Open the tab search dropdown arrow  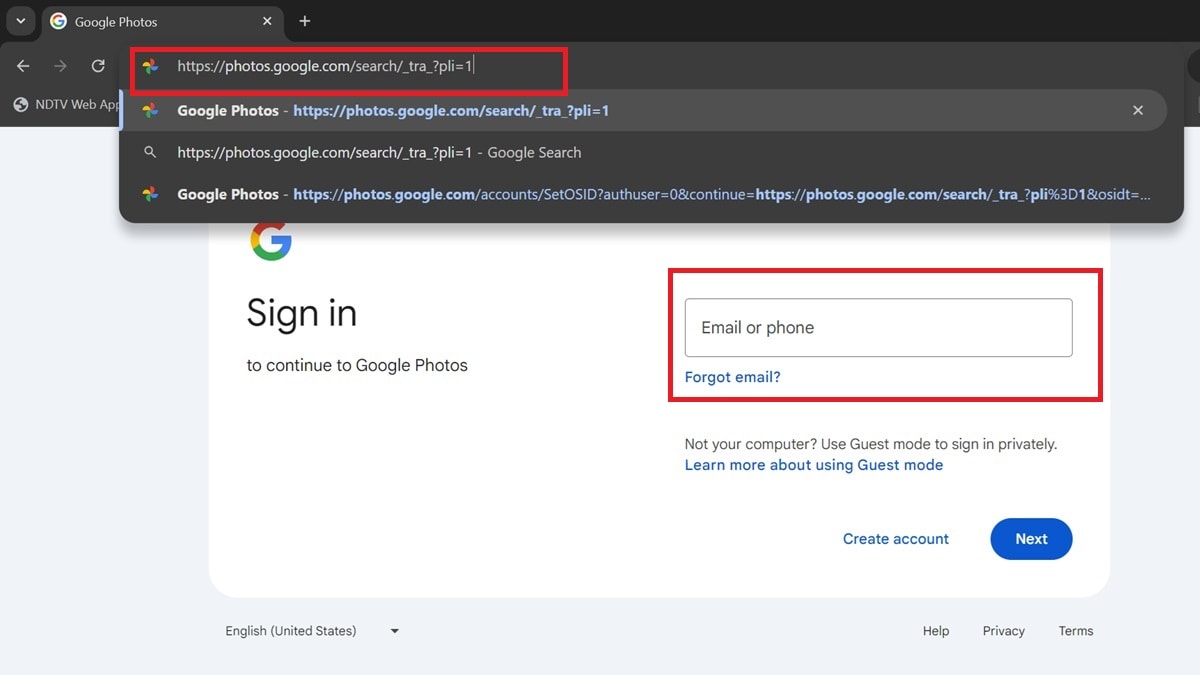(x=20, y=21)
